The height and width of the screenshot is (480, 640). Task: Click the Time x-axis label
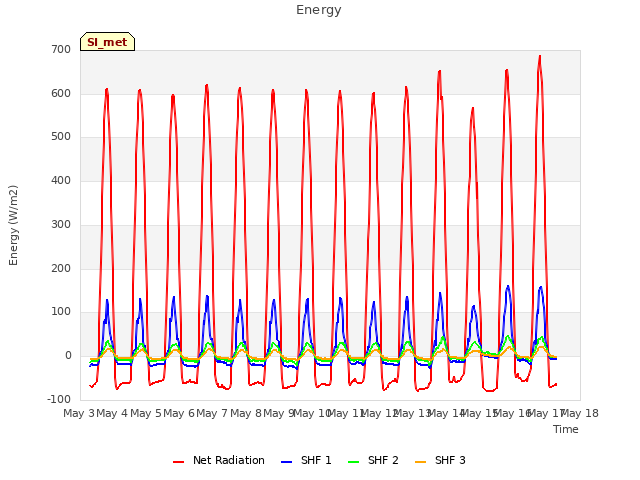566,429
